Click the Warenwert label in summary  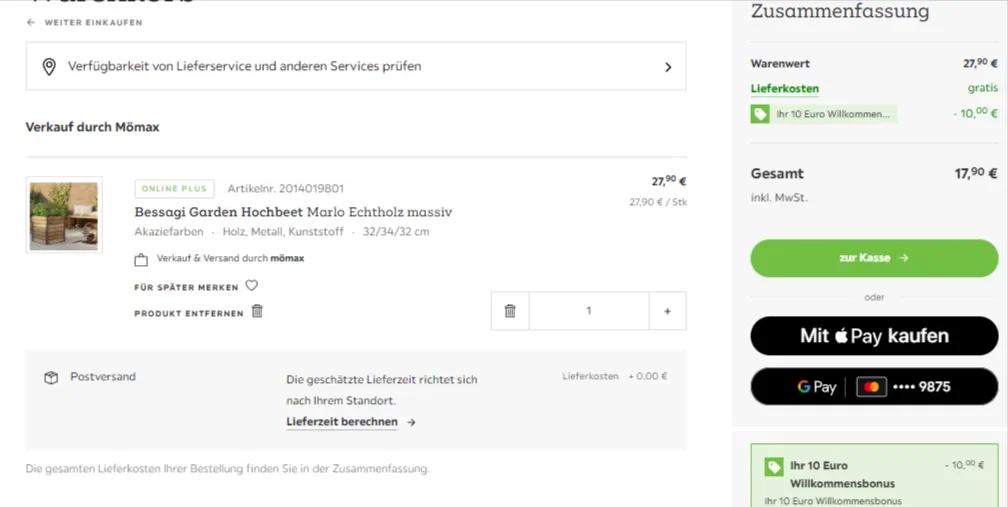click(780, 64)
